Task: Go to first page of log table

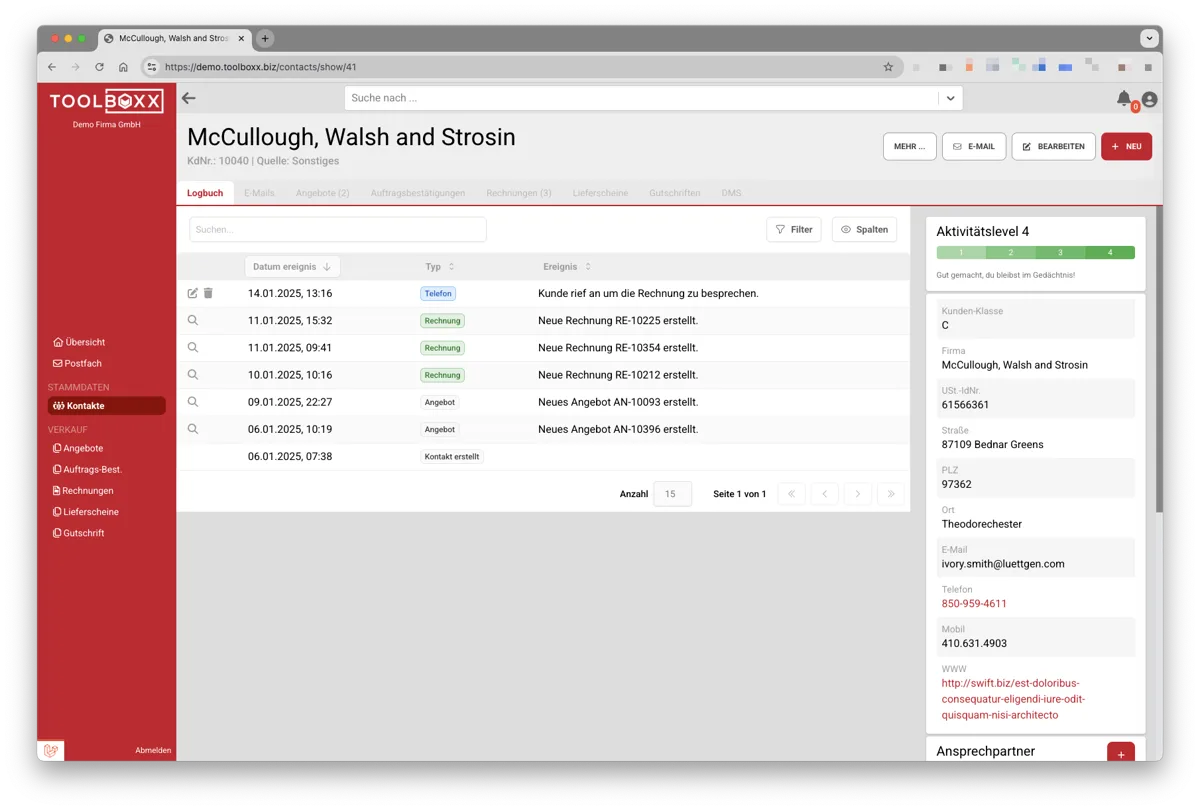Action: click(x=791, y=494)
